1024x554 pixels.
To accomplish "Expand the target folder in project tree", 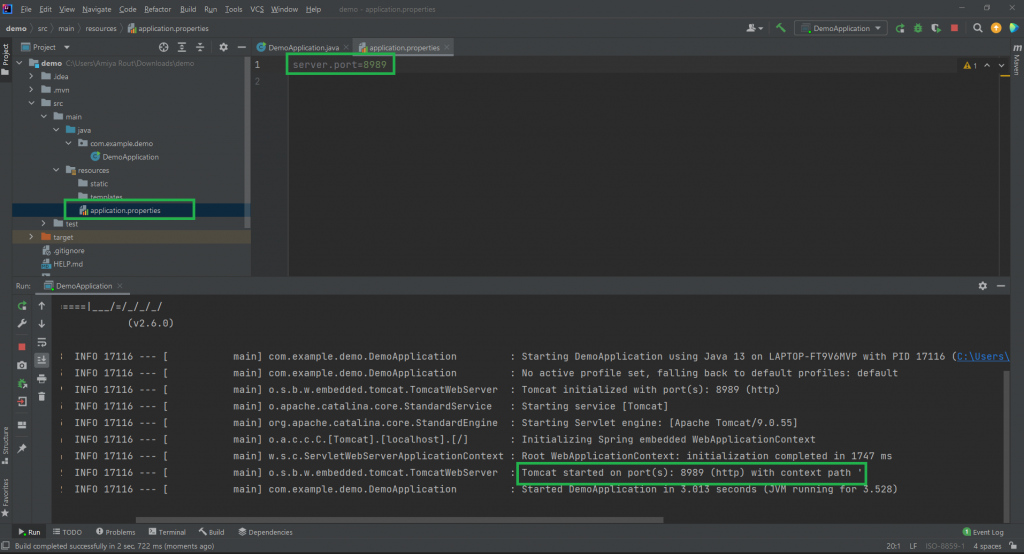I will tap(31, 237).
